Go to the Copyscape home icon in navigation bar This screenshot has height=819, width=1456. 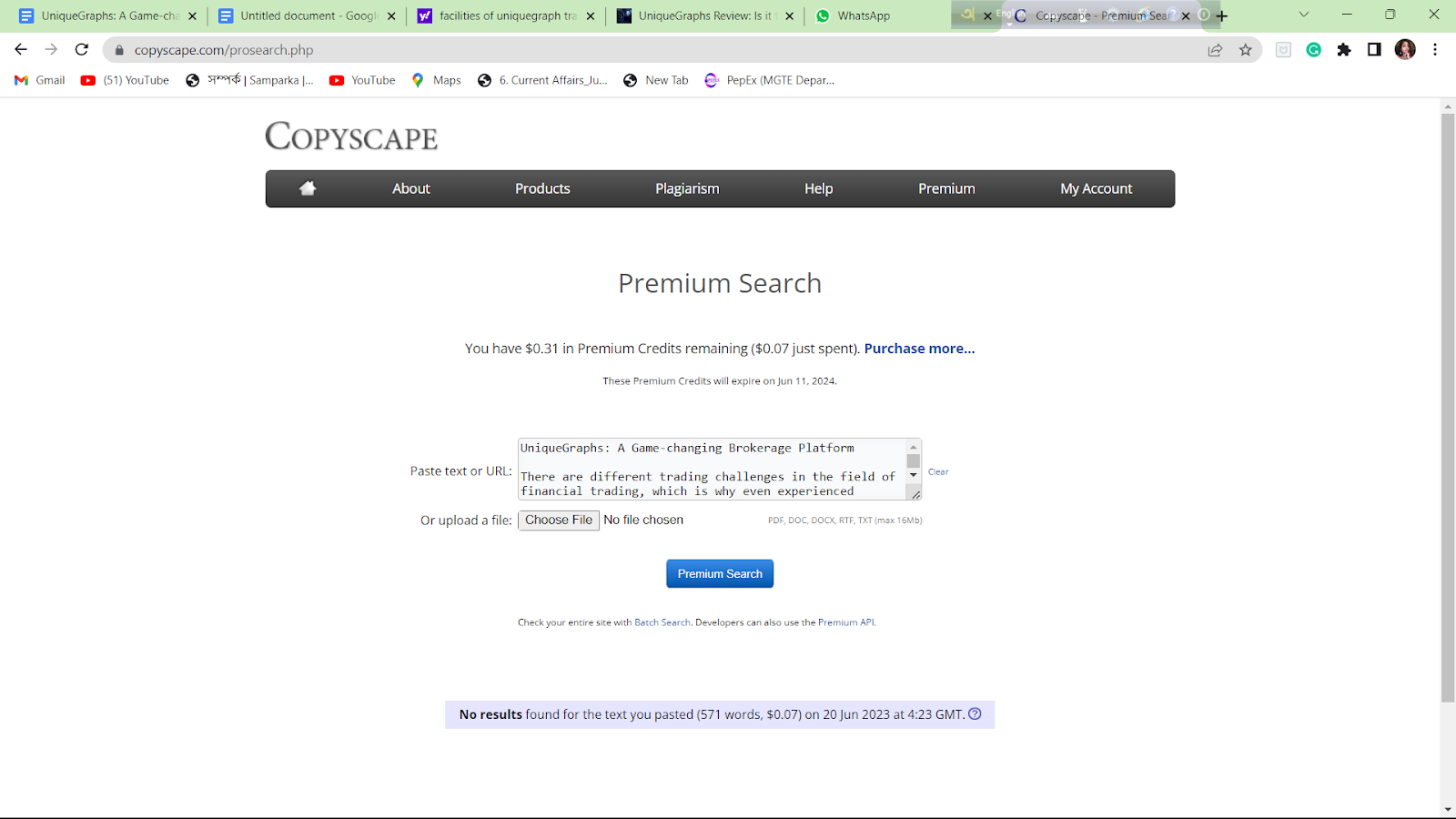pyautogui.click(x=308, y=188)
